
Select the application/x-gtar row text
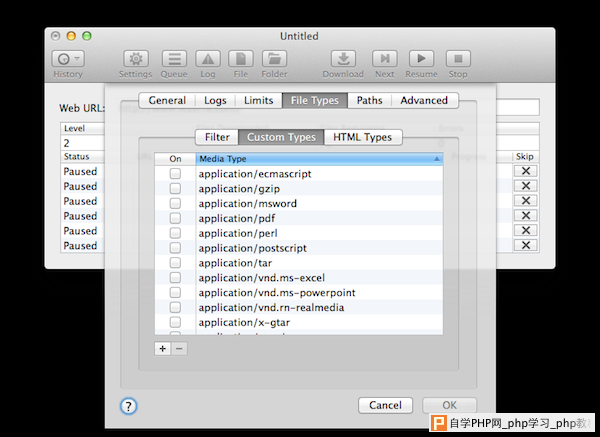[244, 323]
